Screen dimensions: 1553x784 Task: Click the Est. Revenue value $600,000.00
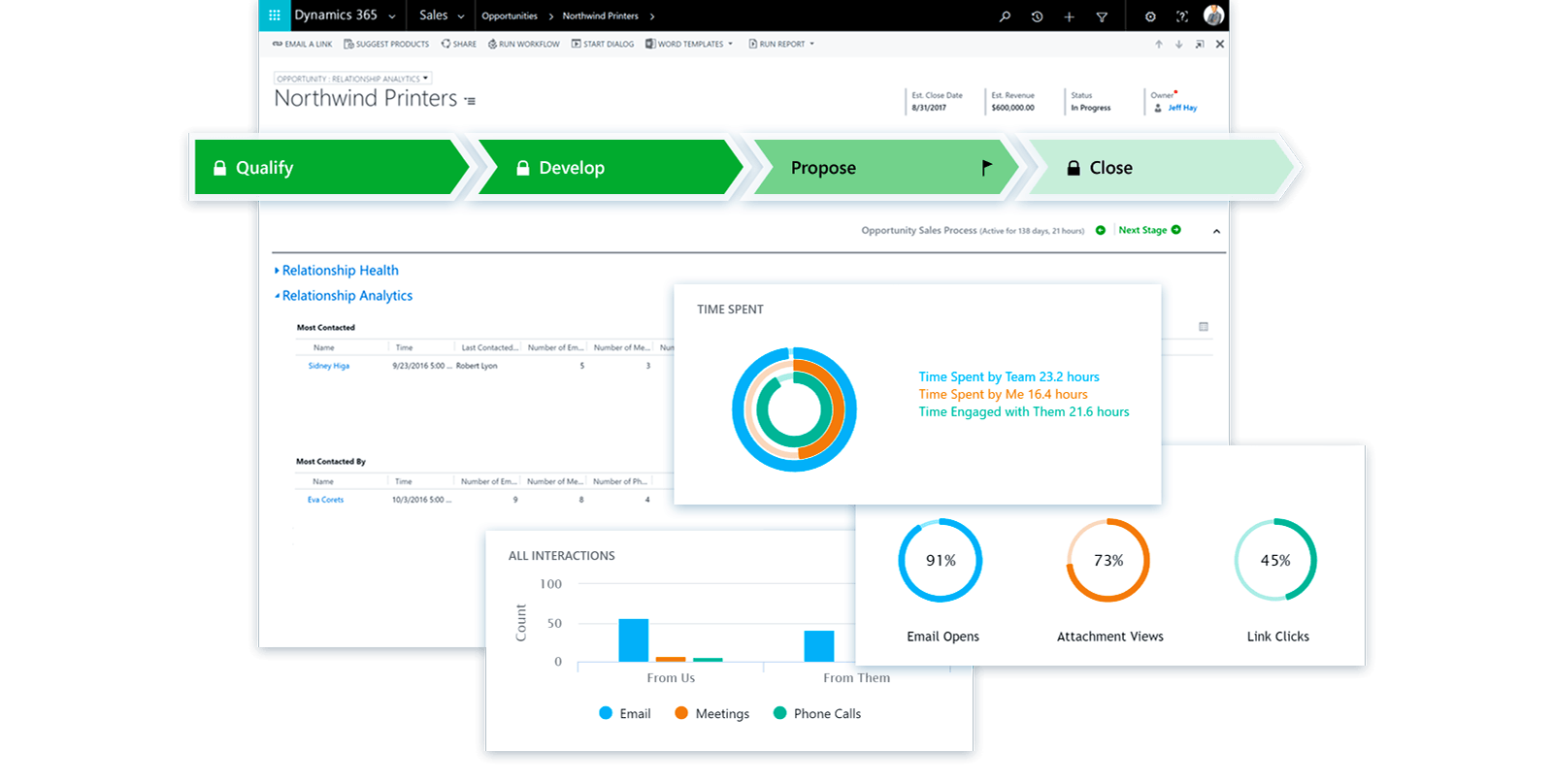[x=1012, y=108]
